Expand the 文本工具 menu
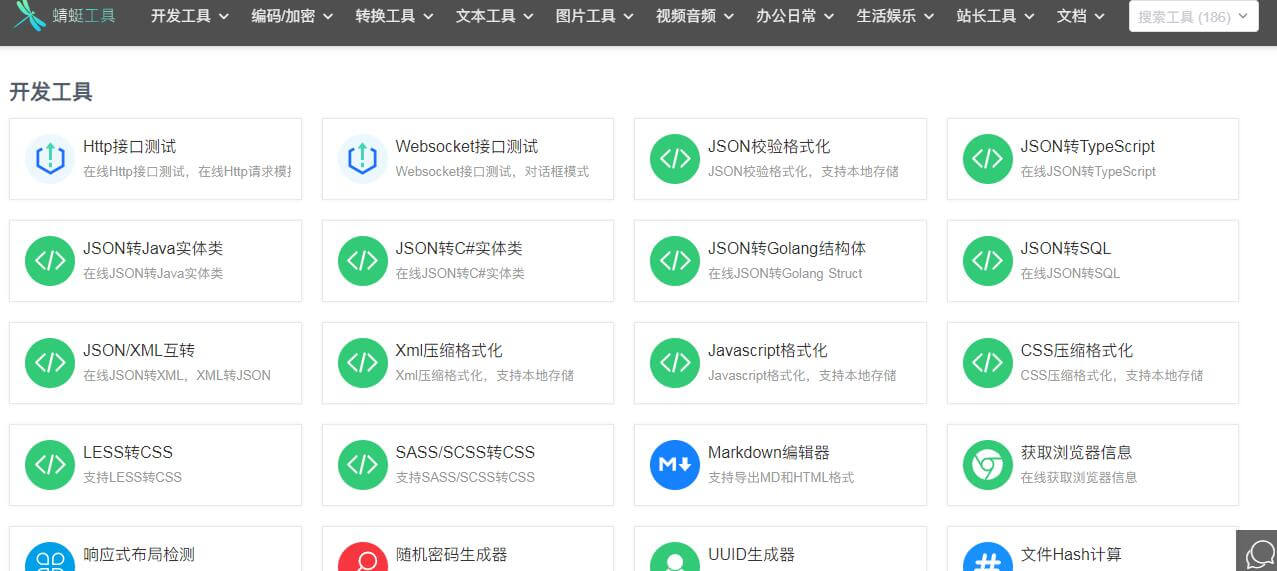Screen dimensions: 1277x571 click(x=494, y=16)
